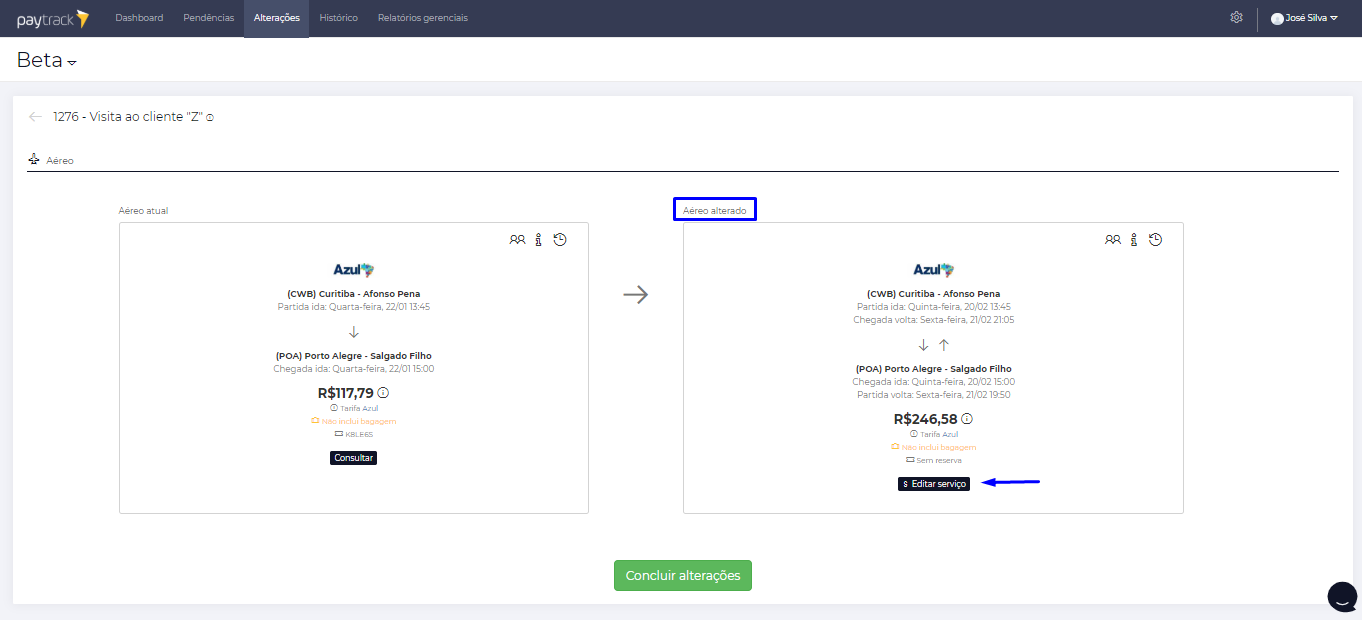1362x620 pixels.
Task: Open the Pendências menu item
Action: (x=209, y=18)
